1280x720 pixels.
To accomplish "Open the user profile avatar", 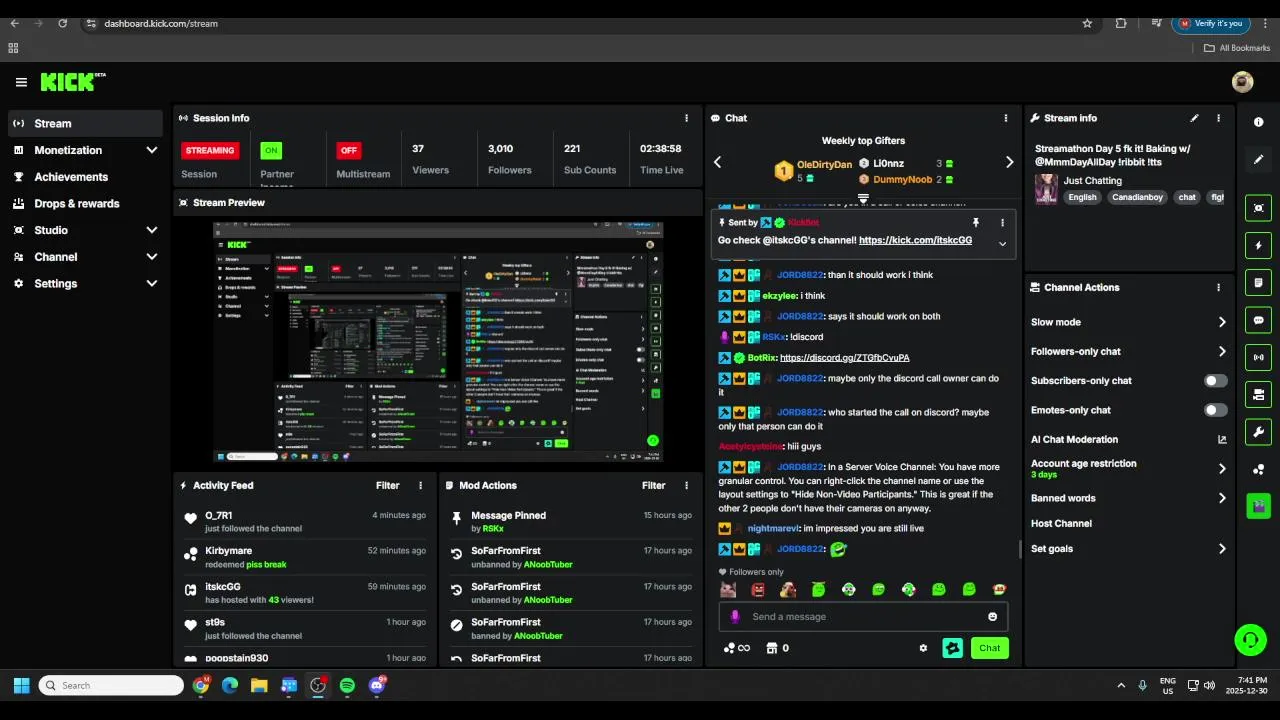I will click(1242, 82).
